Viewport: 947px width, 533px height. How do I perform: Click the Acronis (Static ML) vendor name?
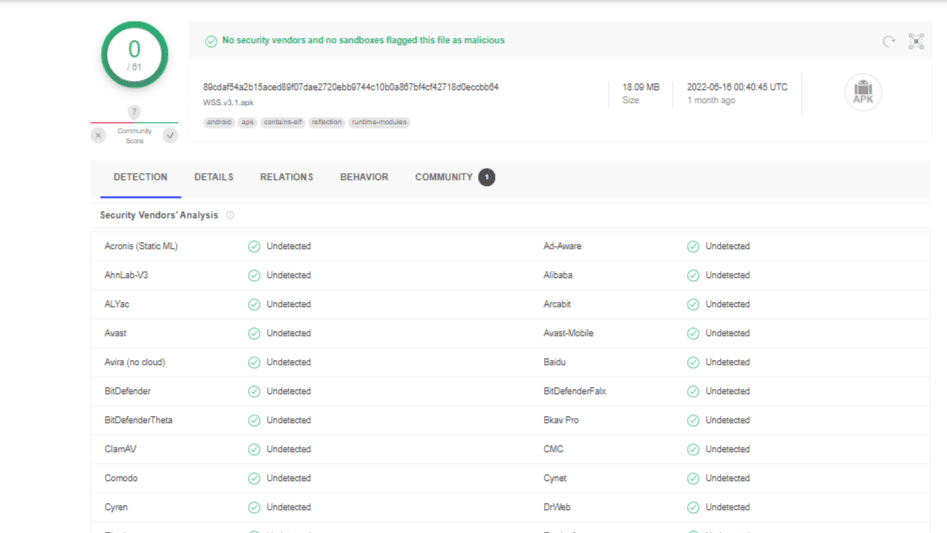coord(141,246)
